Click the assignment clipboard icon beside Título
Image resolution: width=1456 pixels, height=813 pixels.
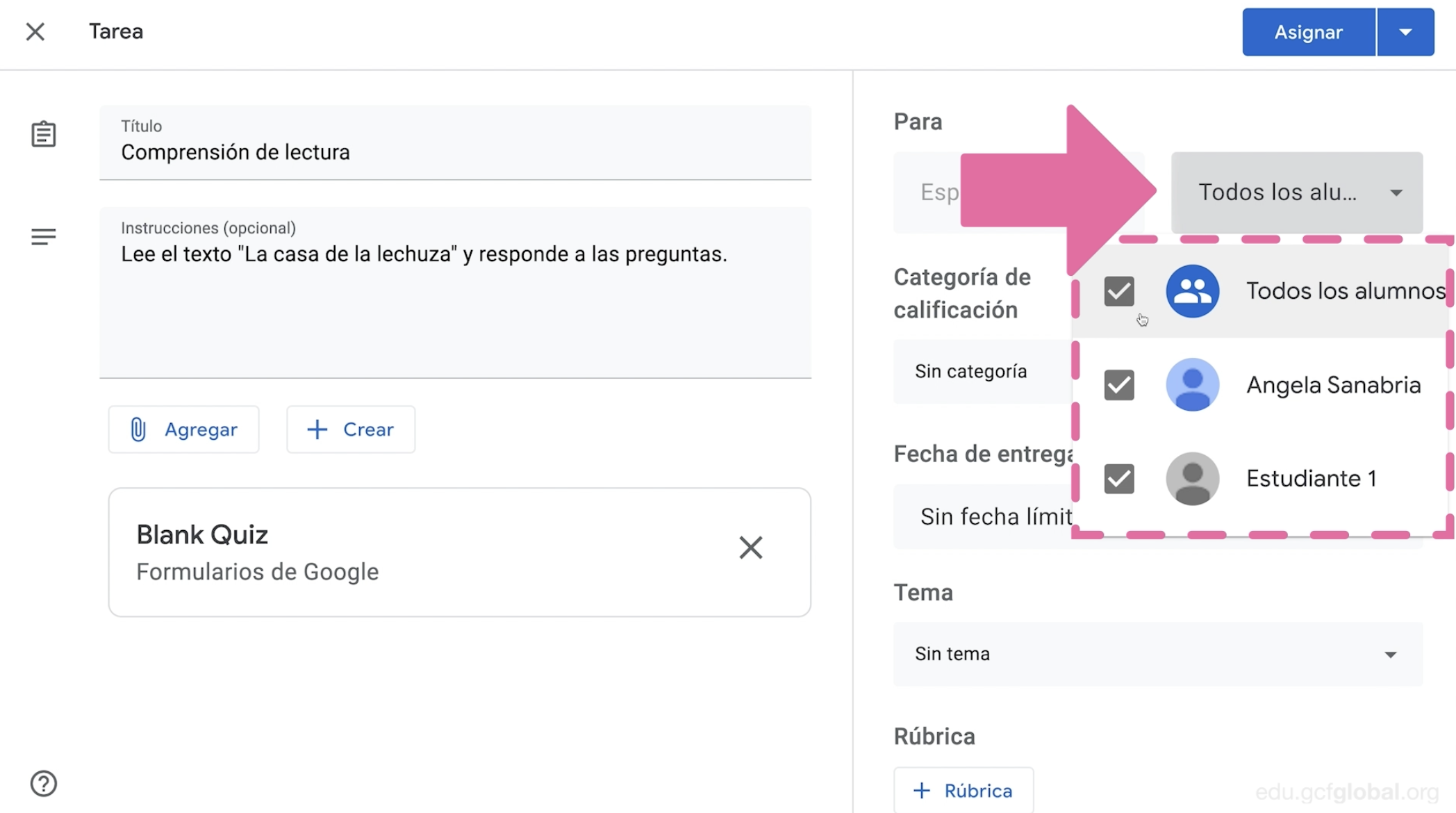pyautogui.click(x=43, y=134)
